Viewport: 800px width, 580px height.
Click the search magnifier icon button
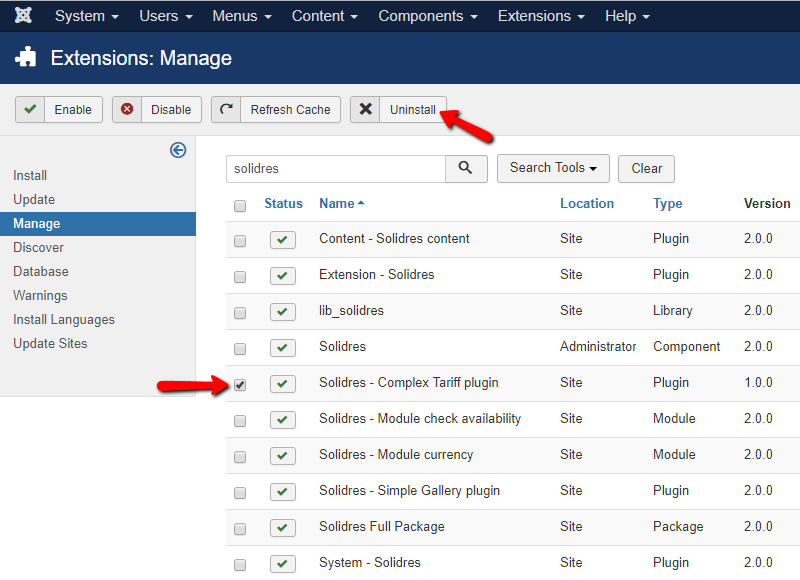coord(466,168)
